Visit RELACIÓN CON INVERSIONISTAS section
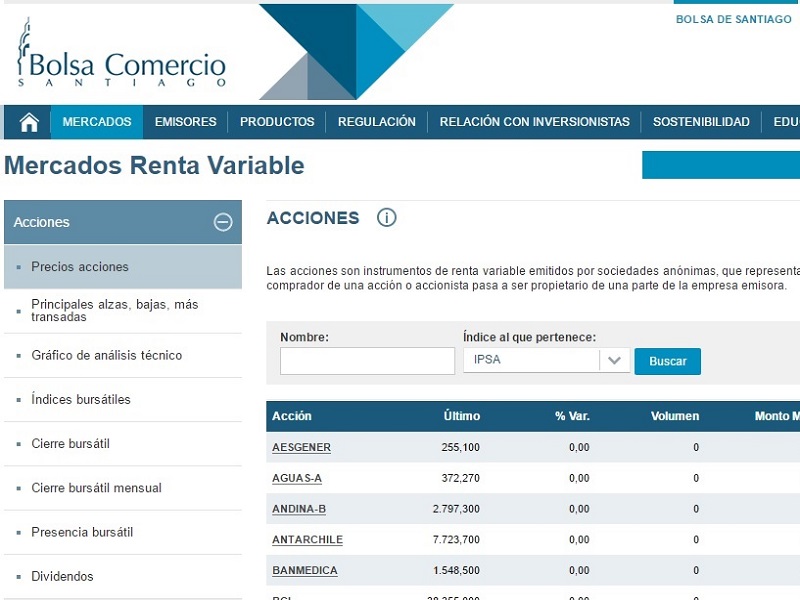This screenshot has height=600, width=800. click(534, 121)
